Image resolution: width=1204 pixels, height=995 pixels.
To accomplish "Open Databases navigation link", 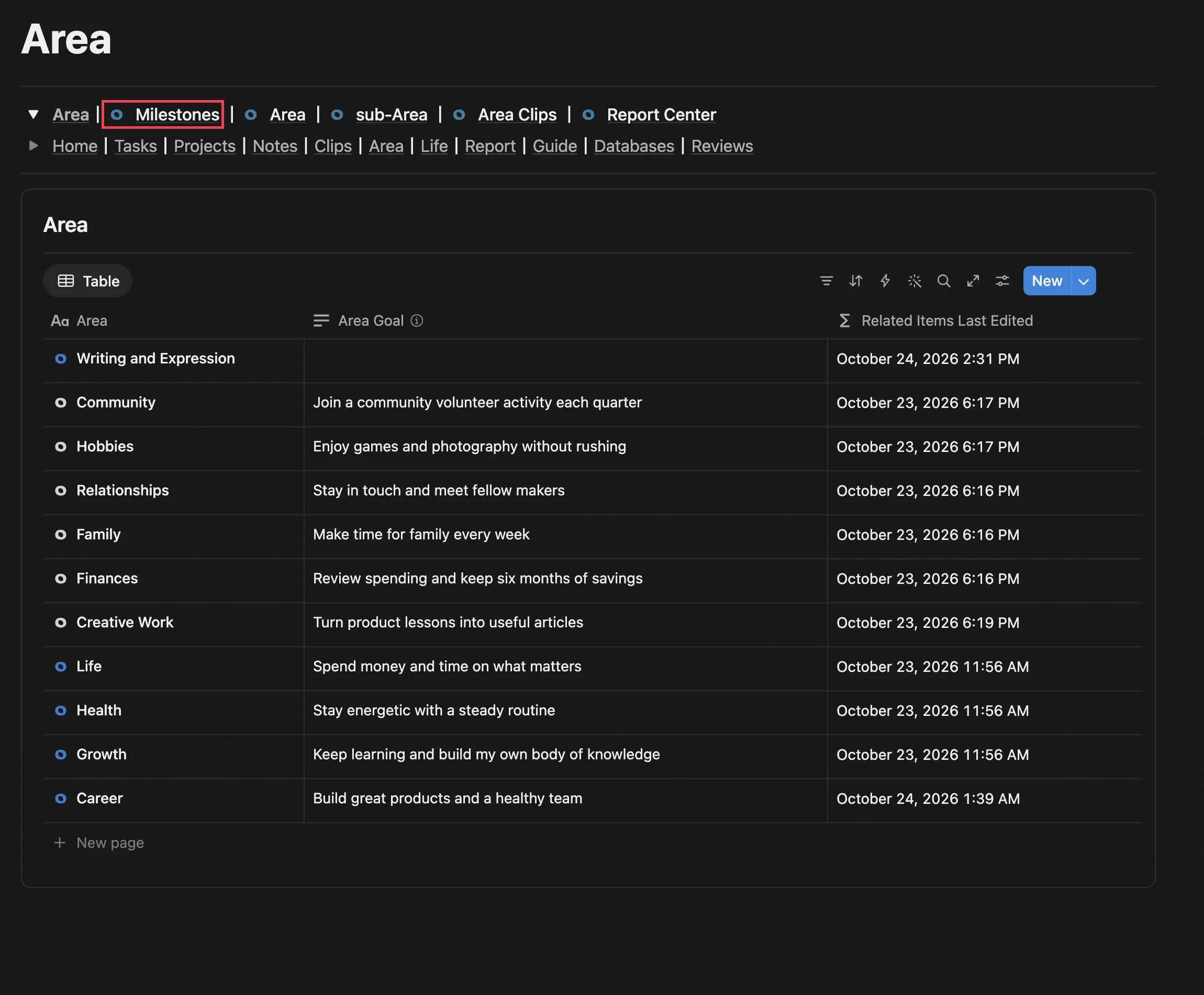I will 633,146.
